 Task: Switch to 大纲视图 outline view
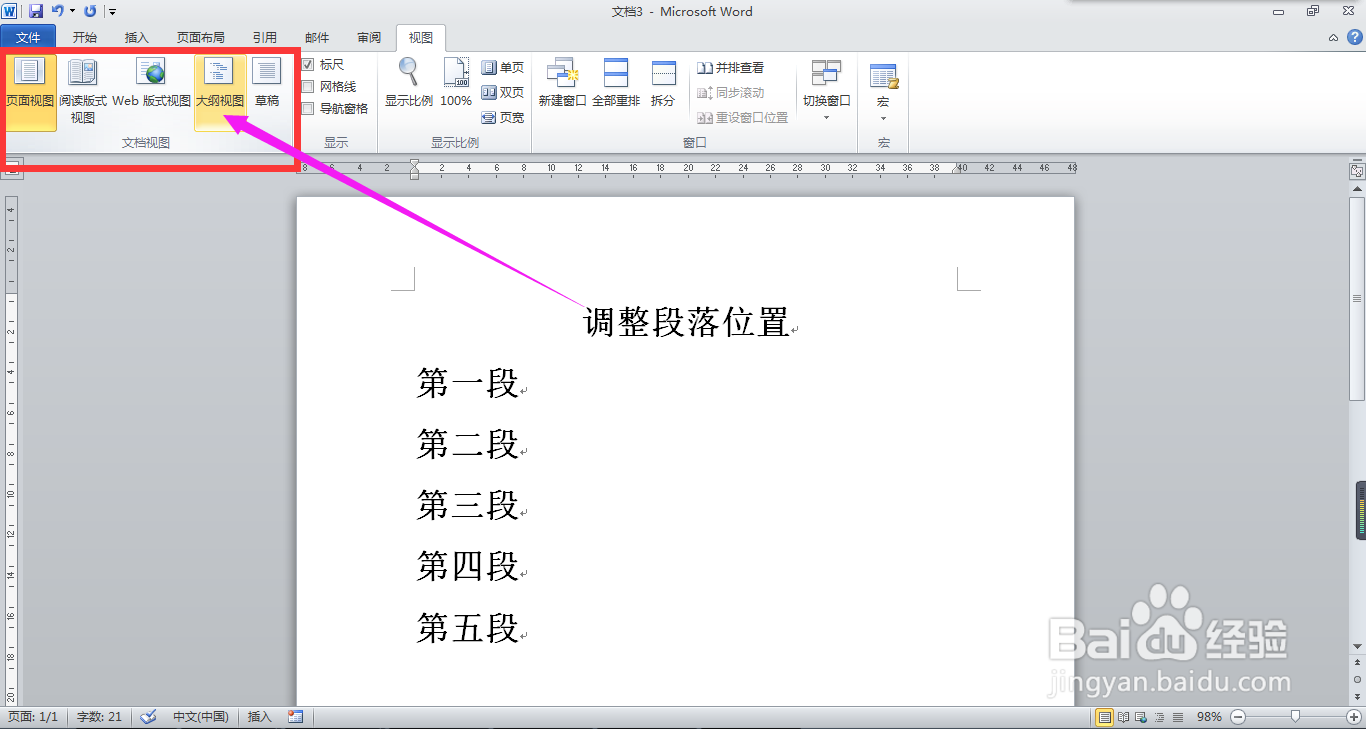click(219, 85)
